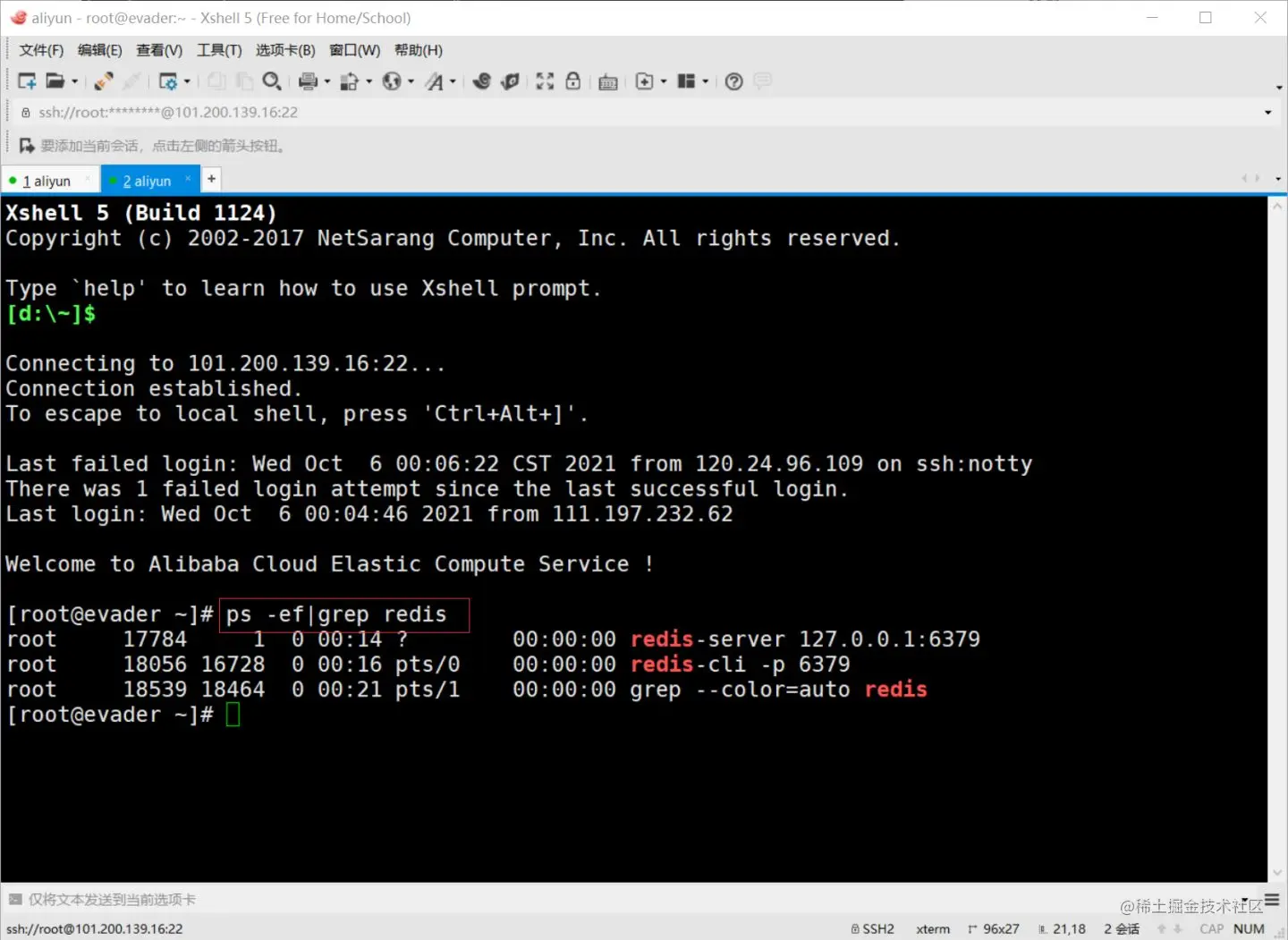
Task: Click the Reconnect icon in toolbar
Action: (x=103, y=81)
